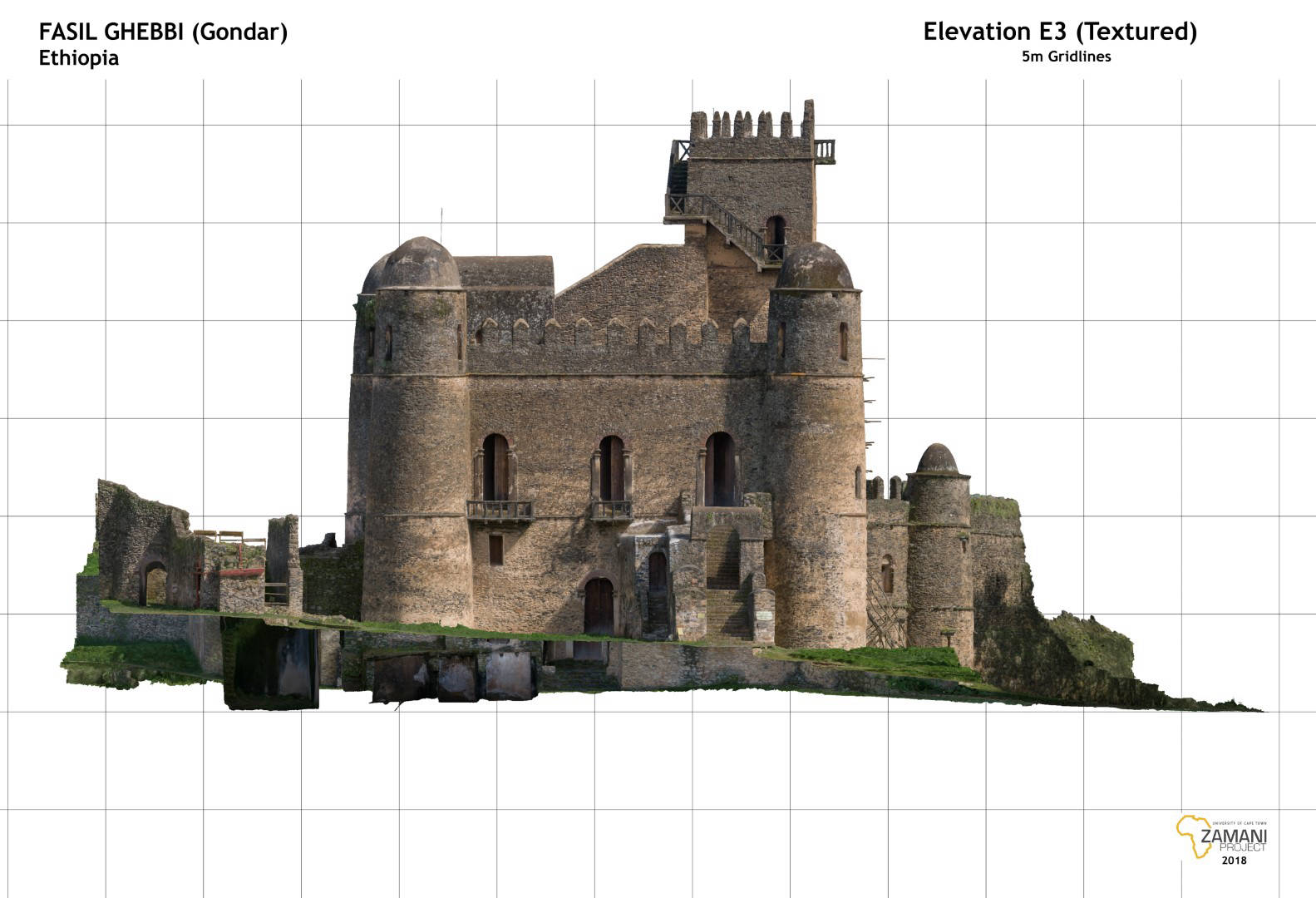
Task: Click the middle arched window with balcony
Action: pos(611,470)
